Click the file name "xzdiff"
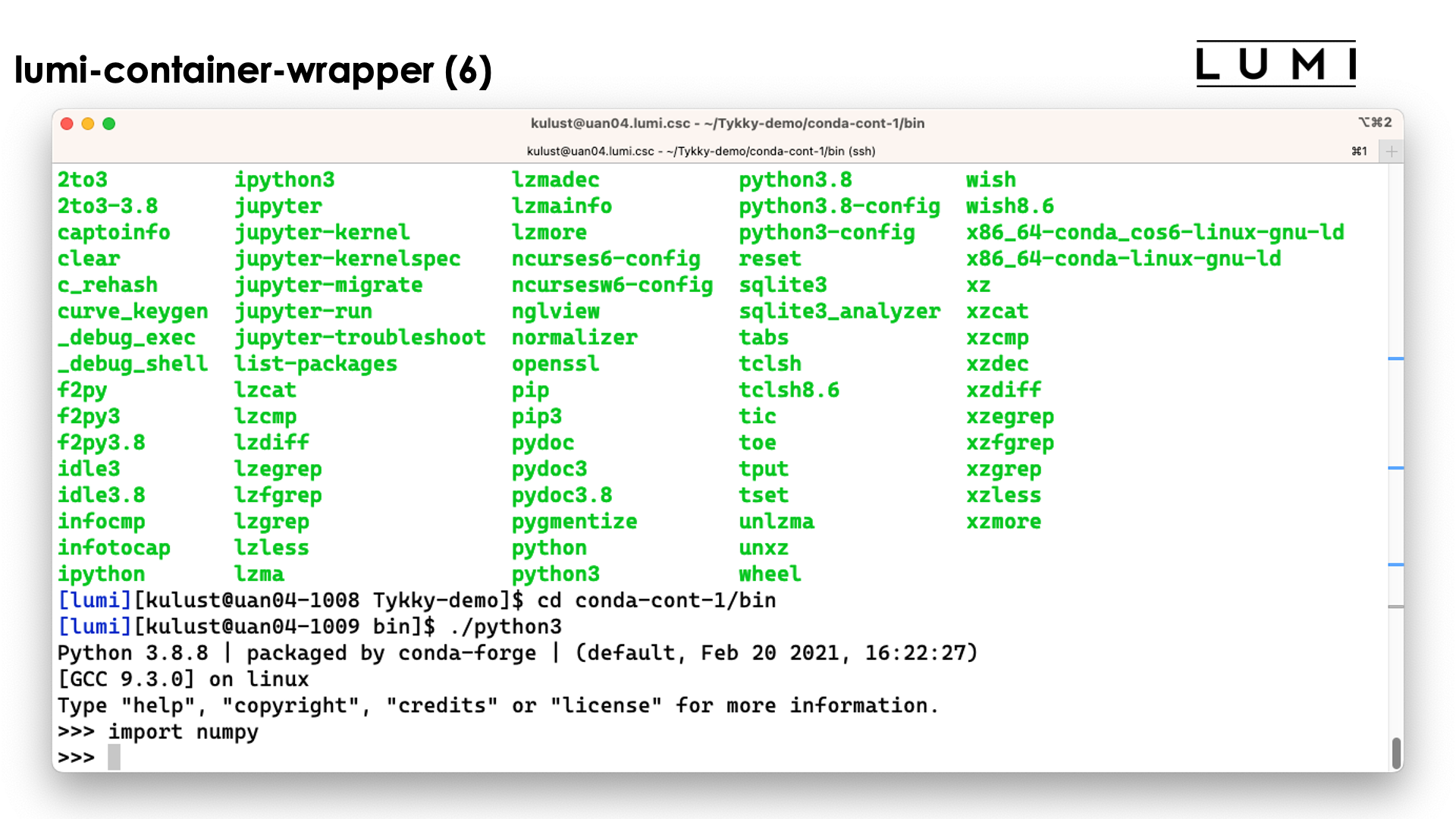1456x819 pixels. pyautogui.click(x=1004, y=390)
